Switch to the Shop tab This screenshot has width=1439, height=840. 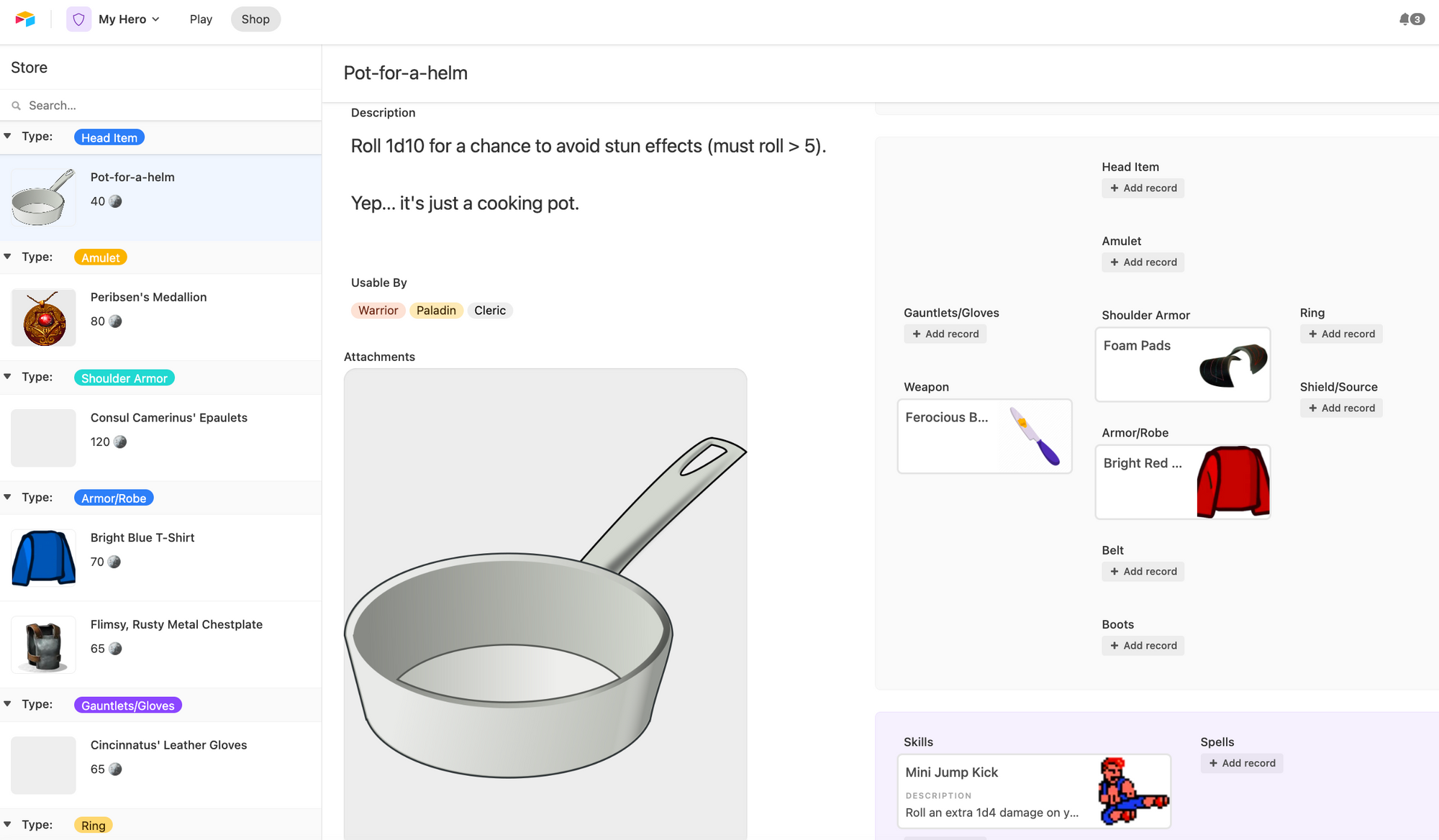click(x=255, y=19)
